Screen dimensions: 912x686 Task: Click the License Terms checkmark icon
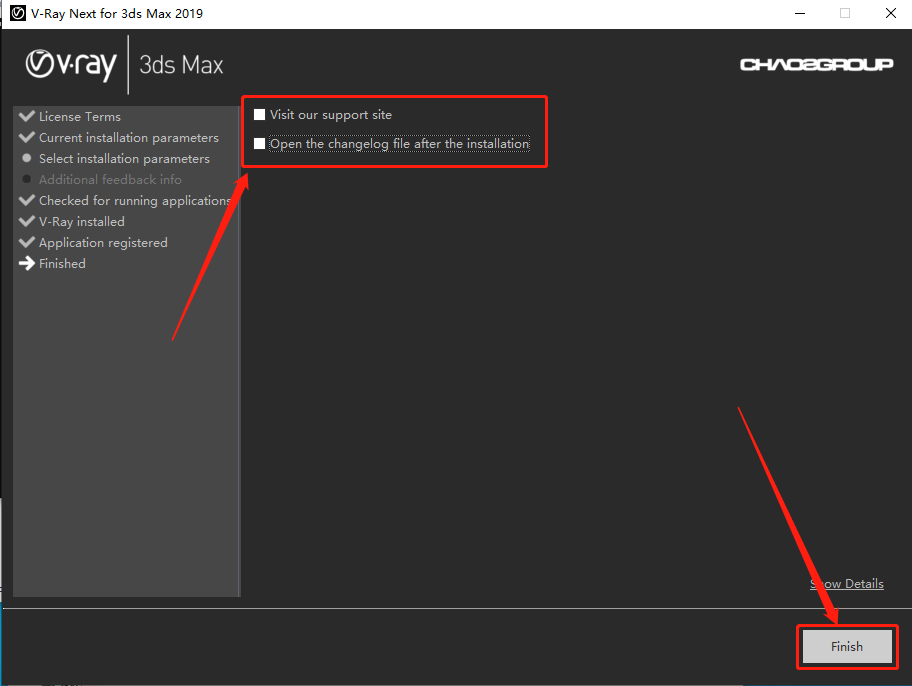27,116
